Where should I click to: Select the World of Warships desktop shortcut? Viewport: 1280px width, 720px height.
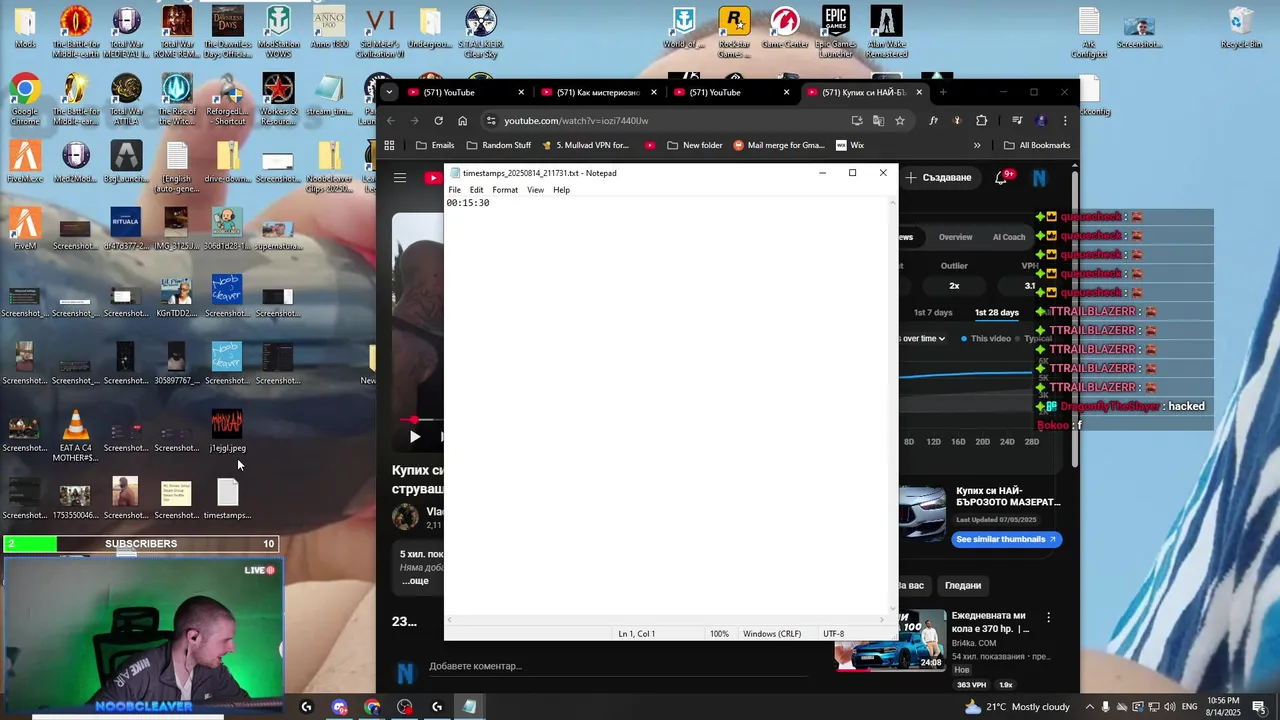click(x=684, y=27)
